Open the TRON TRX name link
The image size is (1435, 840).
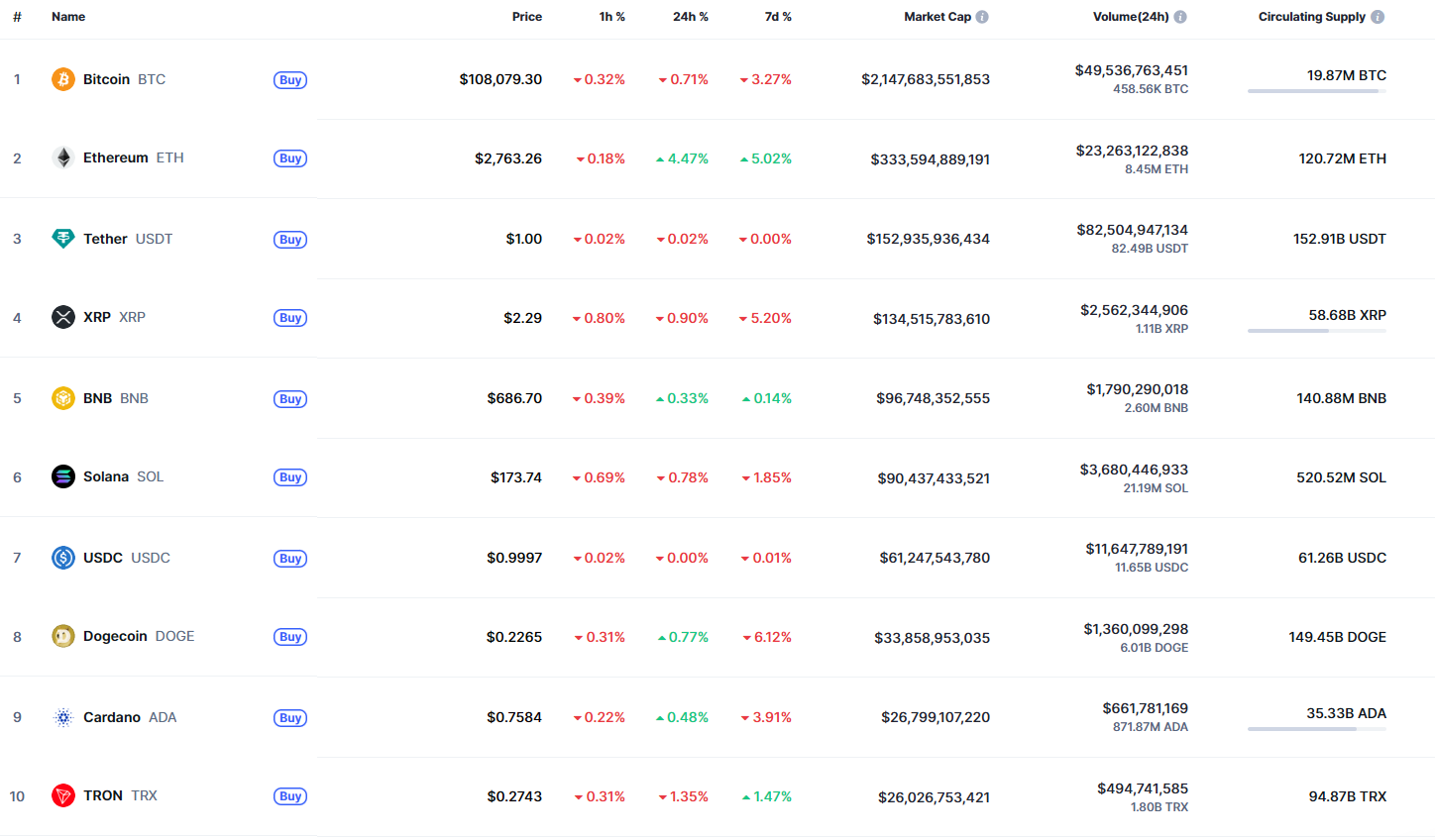[x=120, y=795]
